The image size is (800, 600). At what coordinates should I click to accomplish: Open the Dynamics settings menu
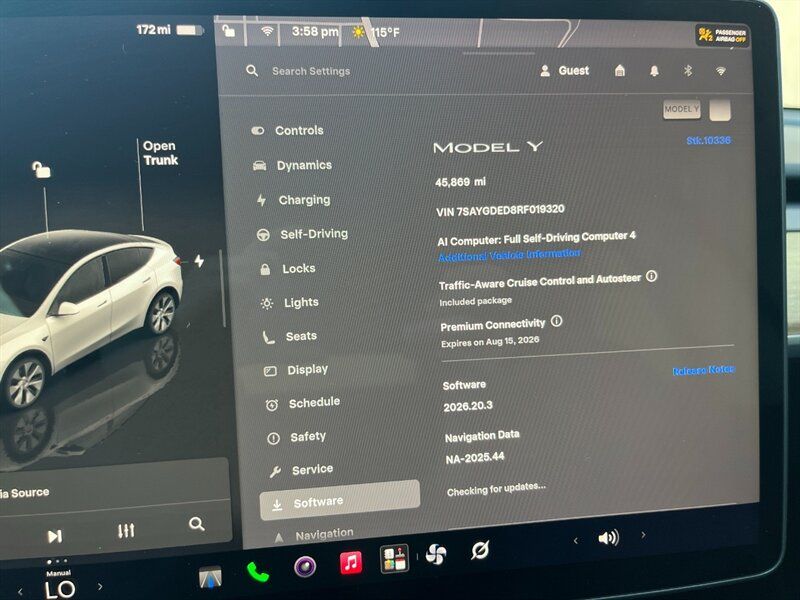coord(292,165)
